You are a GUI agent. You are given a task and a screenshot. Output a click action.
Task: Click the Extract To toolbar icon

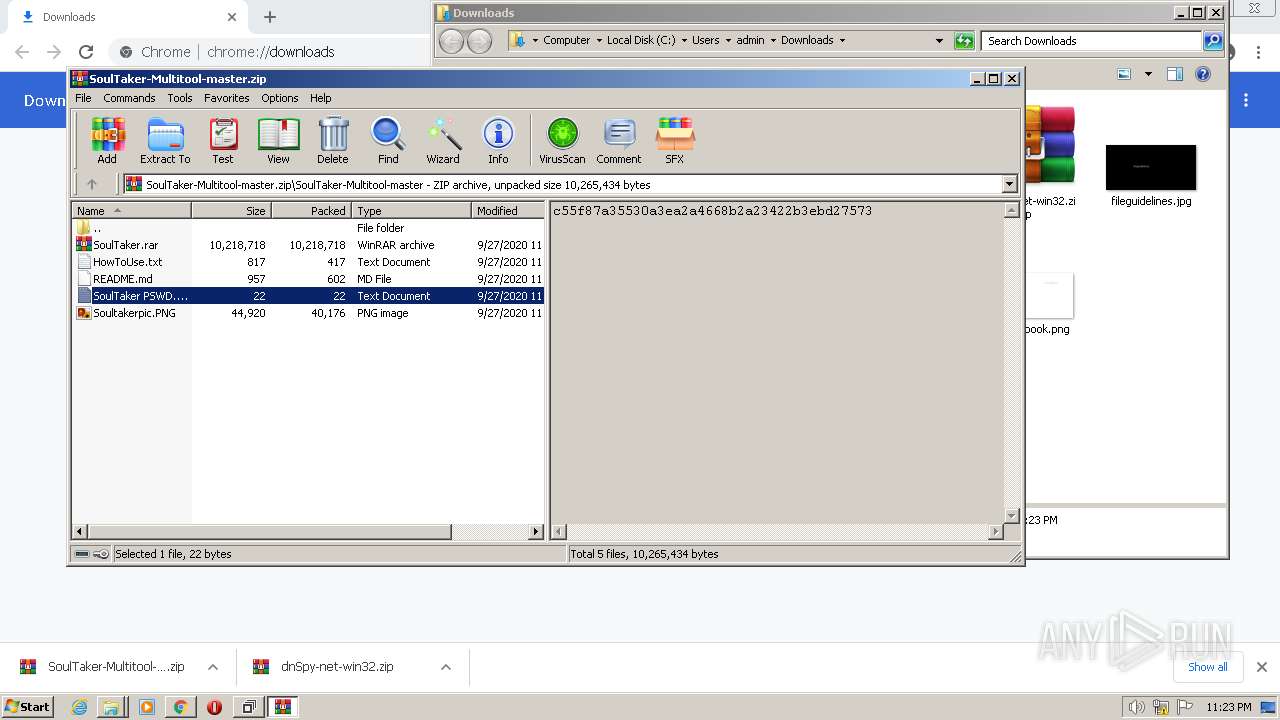(x=165, y=140)
